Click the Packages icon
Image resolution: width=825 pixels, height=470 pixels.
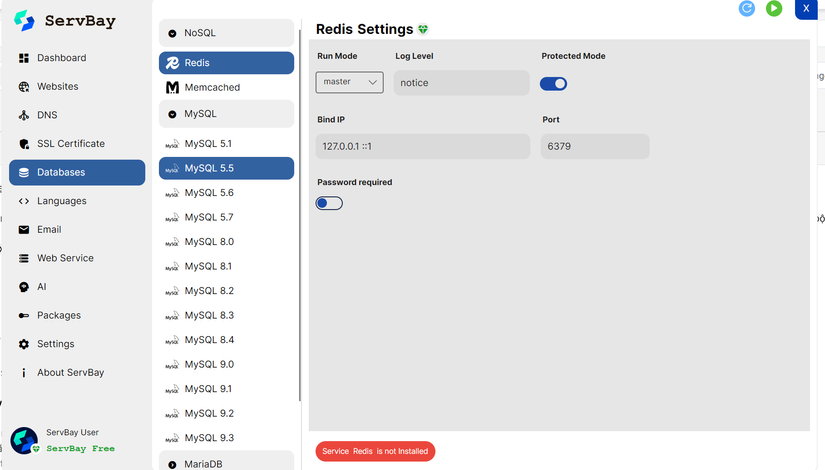pyautogui.click(x=24, y=315)
